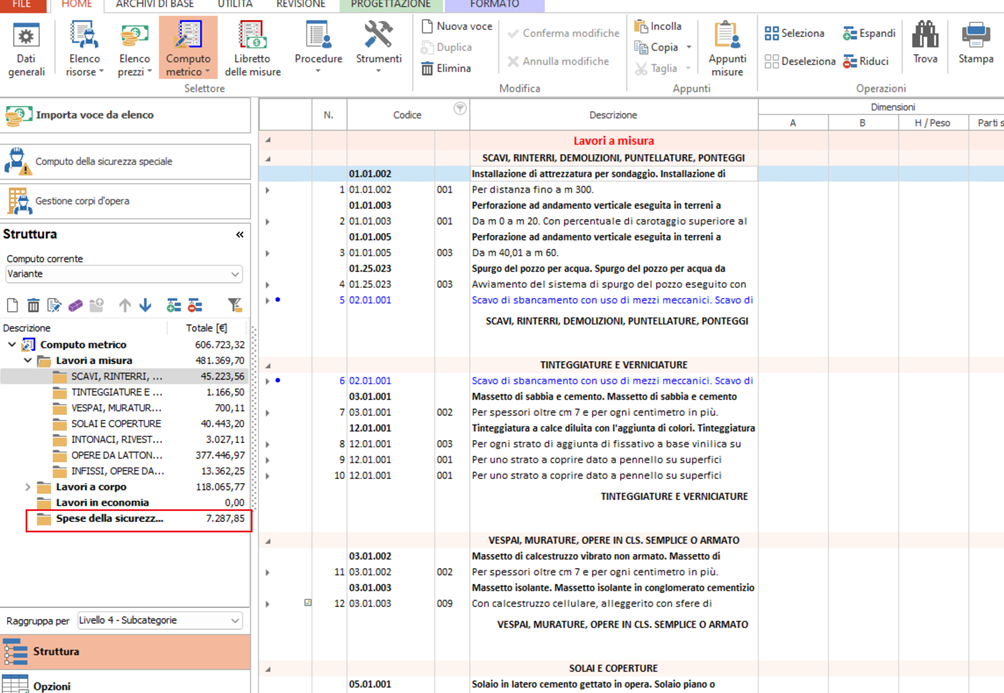Click new node icon in Struttura toolbar

click(x=13, y=306)
